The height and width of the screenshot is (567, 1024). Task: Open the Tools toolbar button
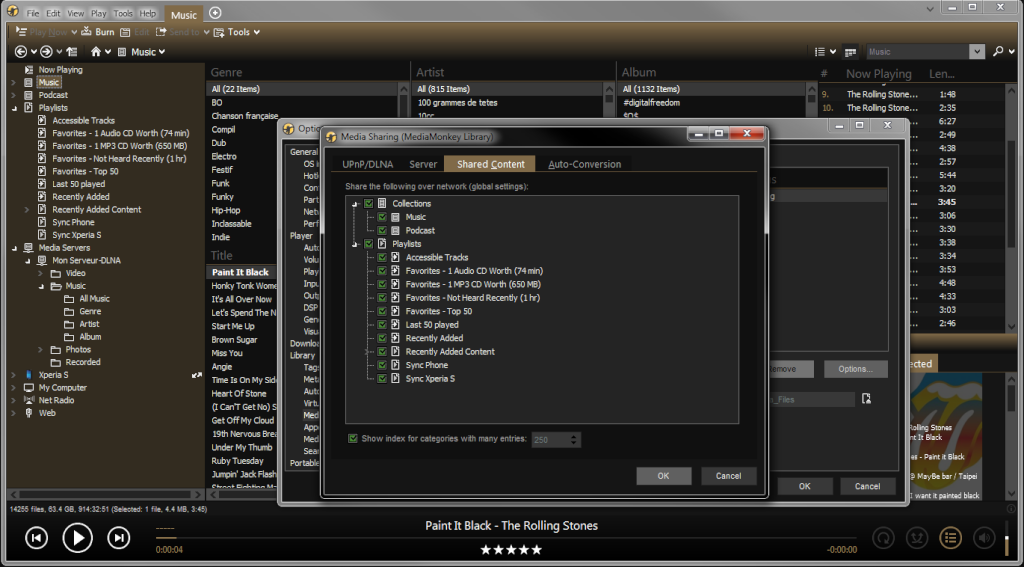coord(236,32)
